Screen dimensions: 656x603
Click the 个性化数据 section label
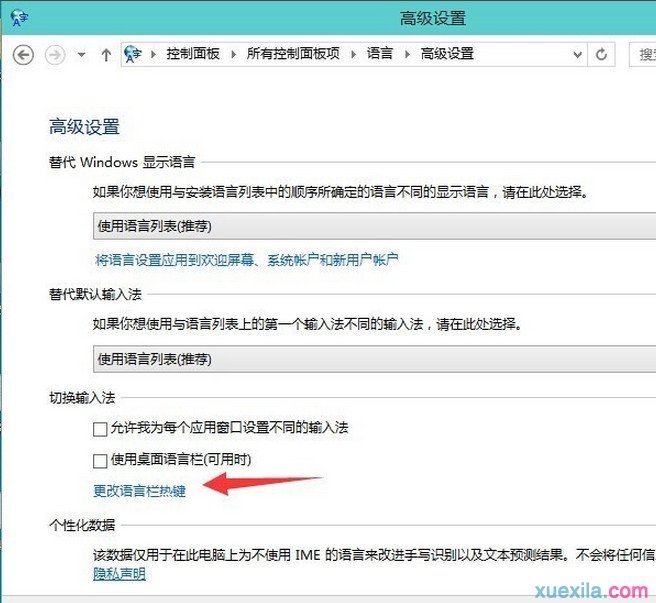82,525
